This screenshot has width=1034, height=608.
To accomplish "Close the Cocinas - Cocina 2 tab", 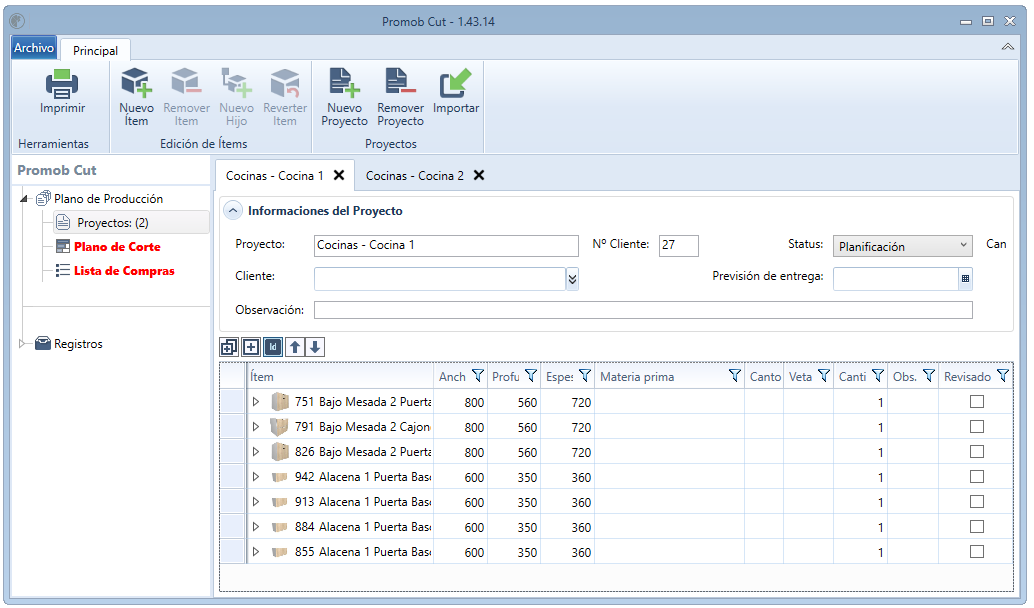I will (x=479, y=175).
